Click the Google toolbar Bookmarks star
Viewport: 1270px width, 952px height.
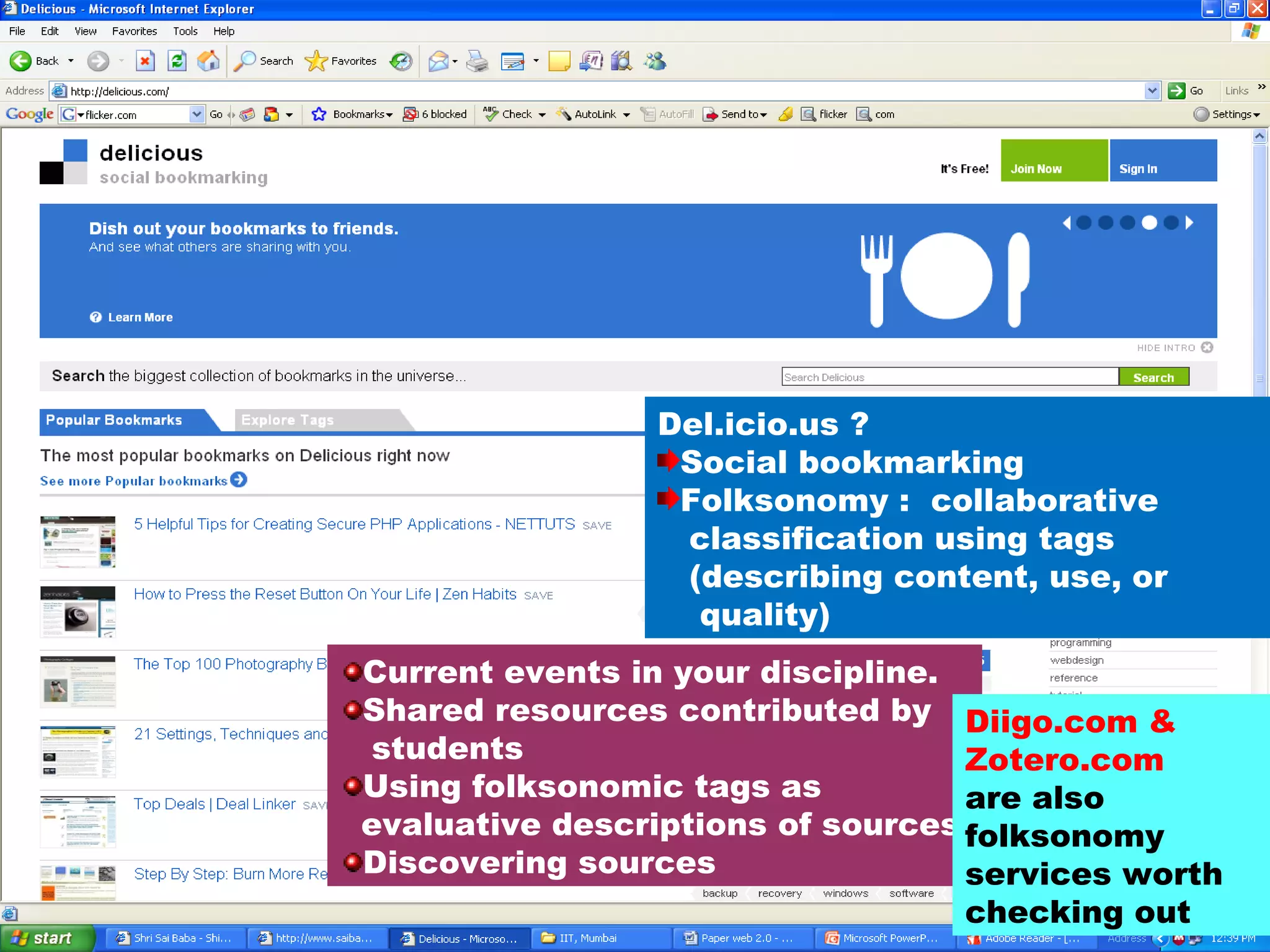point(319,114)
